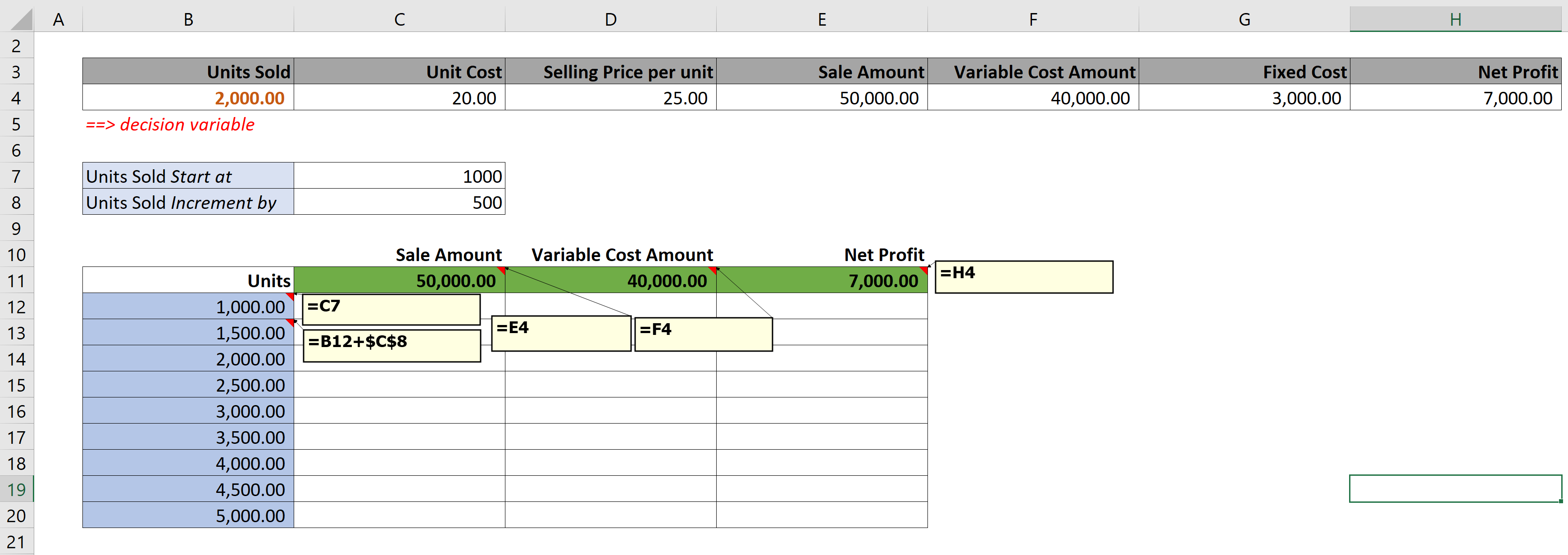Select column G header

coord(1244,19)
